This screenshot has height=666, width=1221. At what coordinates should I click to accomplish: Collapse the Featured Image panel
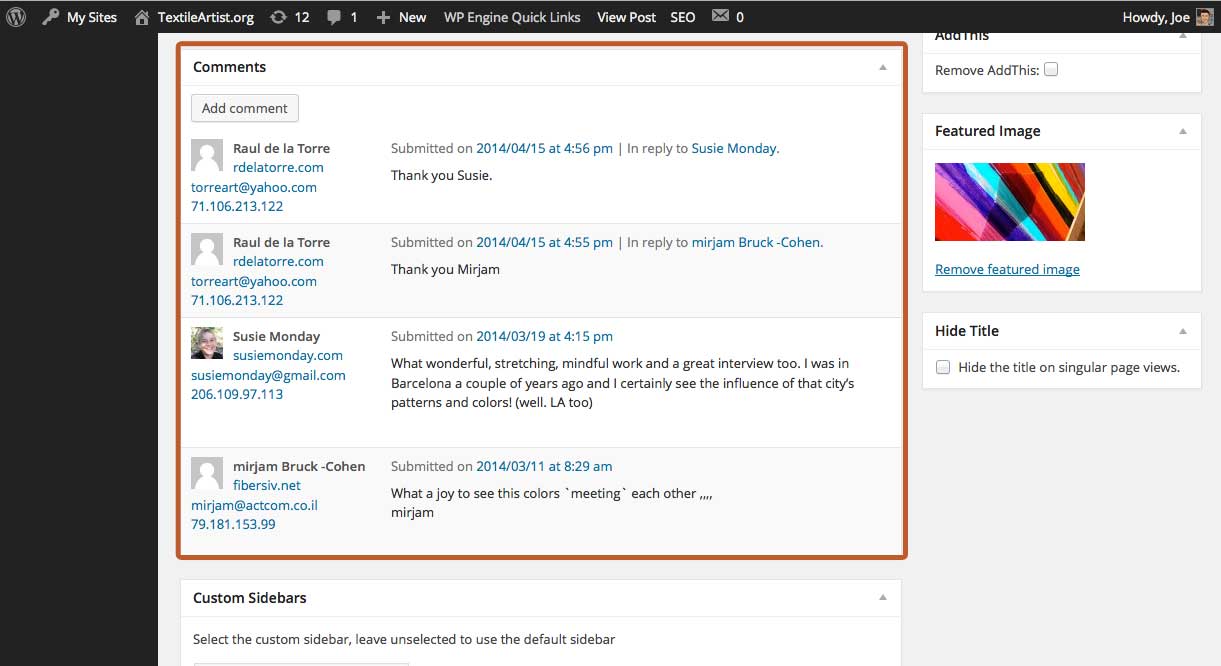[1183, 131]
